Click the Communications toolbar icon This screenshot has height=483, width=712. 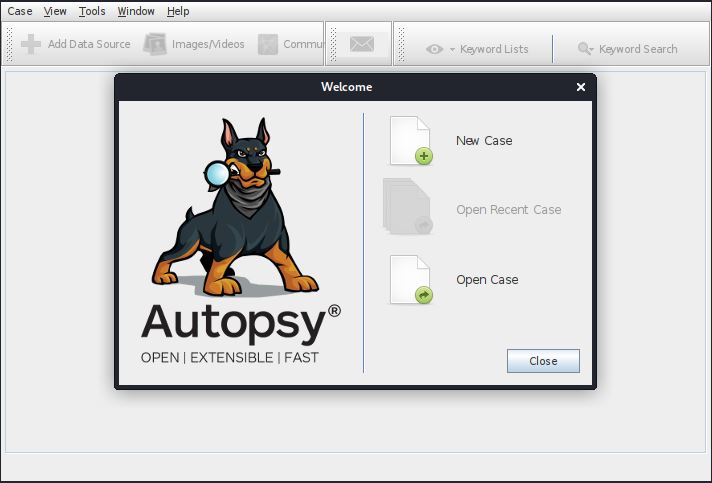[268, 44]
